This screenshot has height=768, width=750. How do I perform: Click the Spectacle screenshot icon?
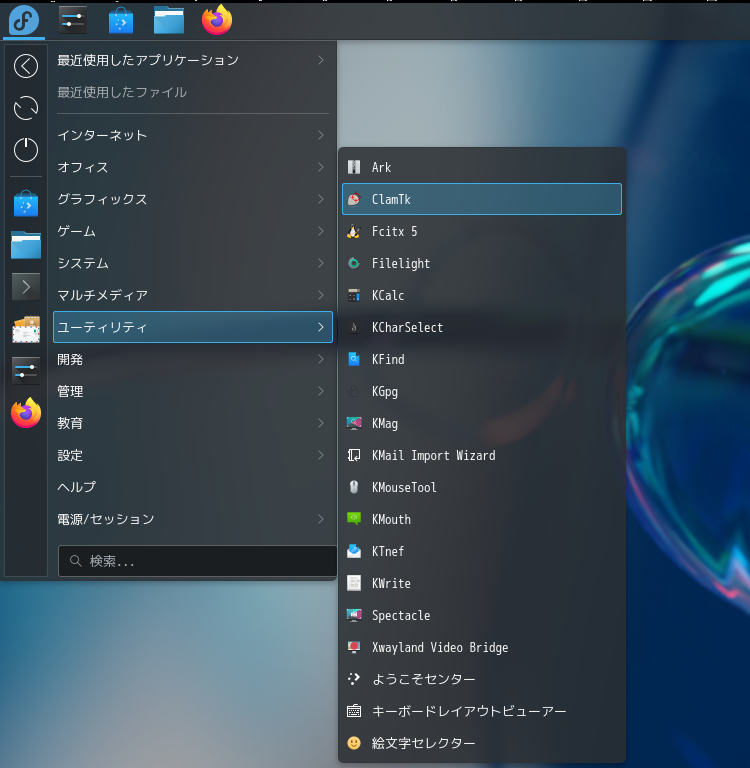point(354,615)
